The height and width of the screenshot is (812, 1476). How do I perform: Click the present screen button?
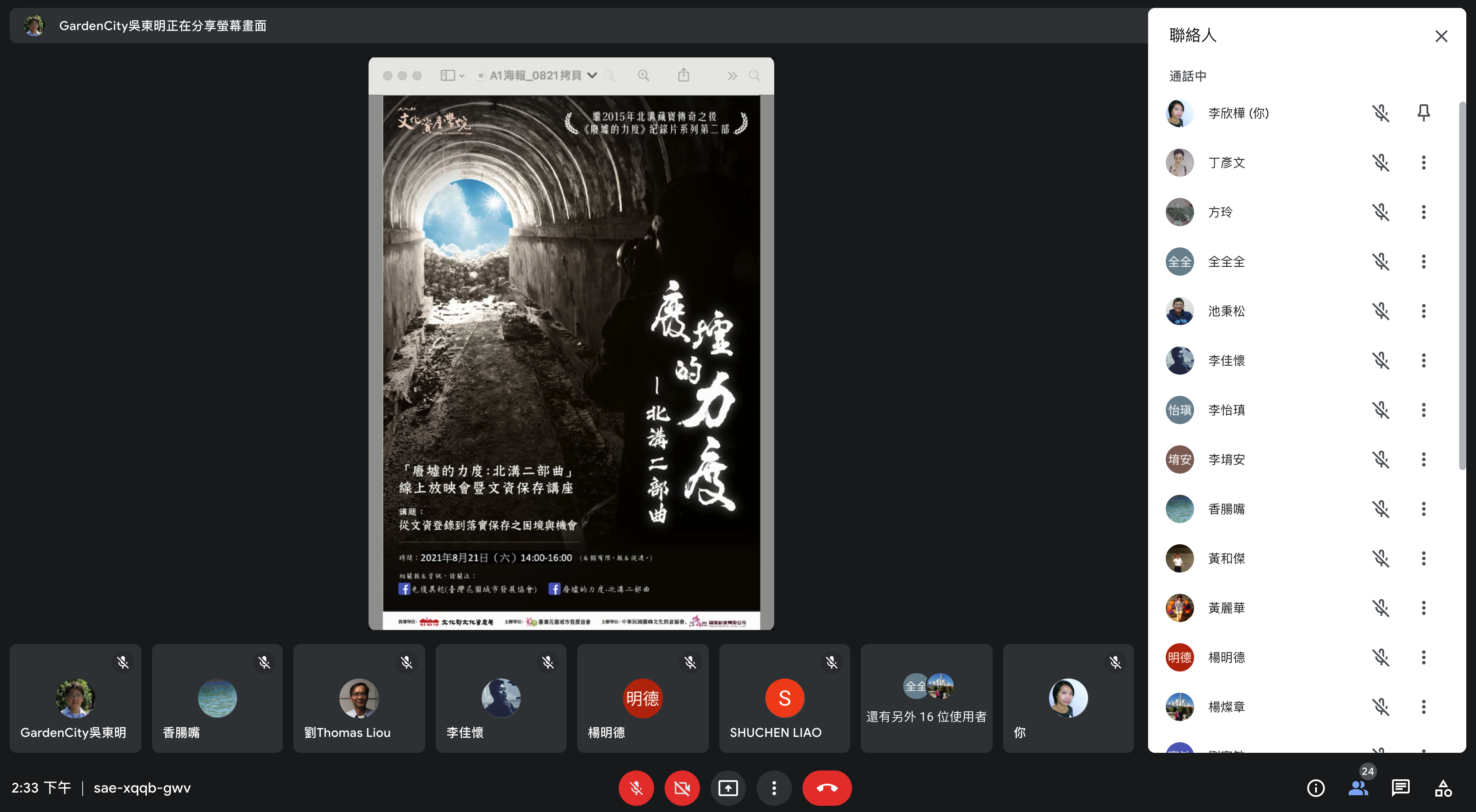(728, 788)
